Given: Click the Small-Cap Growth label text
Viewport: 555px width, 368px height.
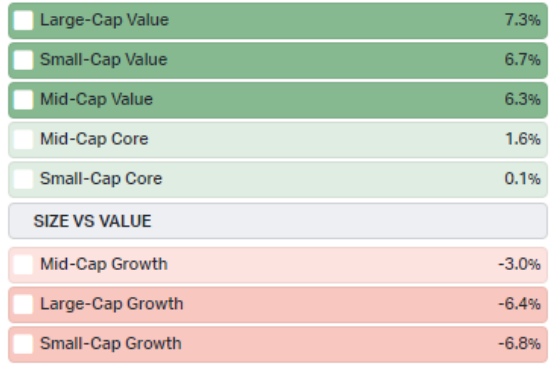Looking at the screenshot, I should (111, 343).
